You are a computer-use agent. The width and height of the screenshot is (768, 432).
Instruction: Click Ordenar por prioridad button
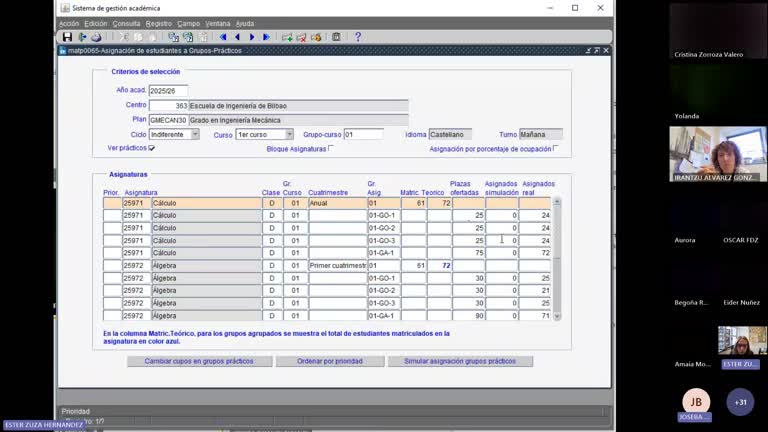tap(331, 361)
